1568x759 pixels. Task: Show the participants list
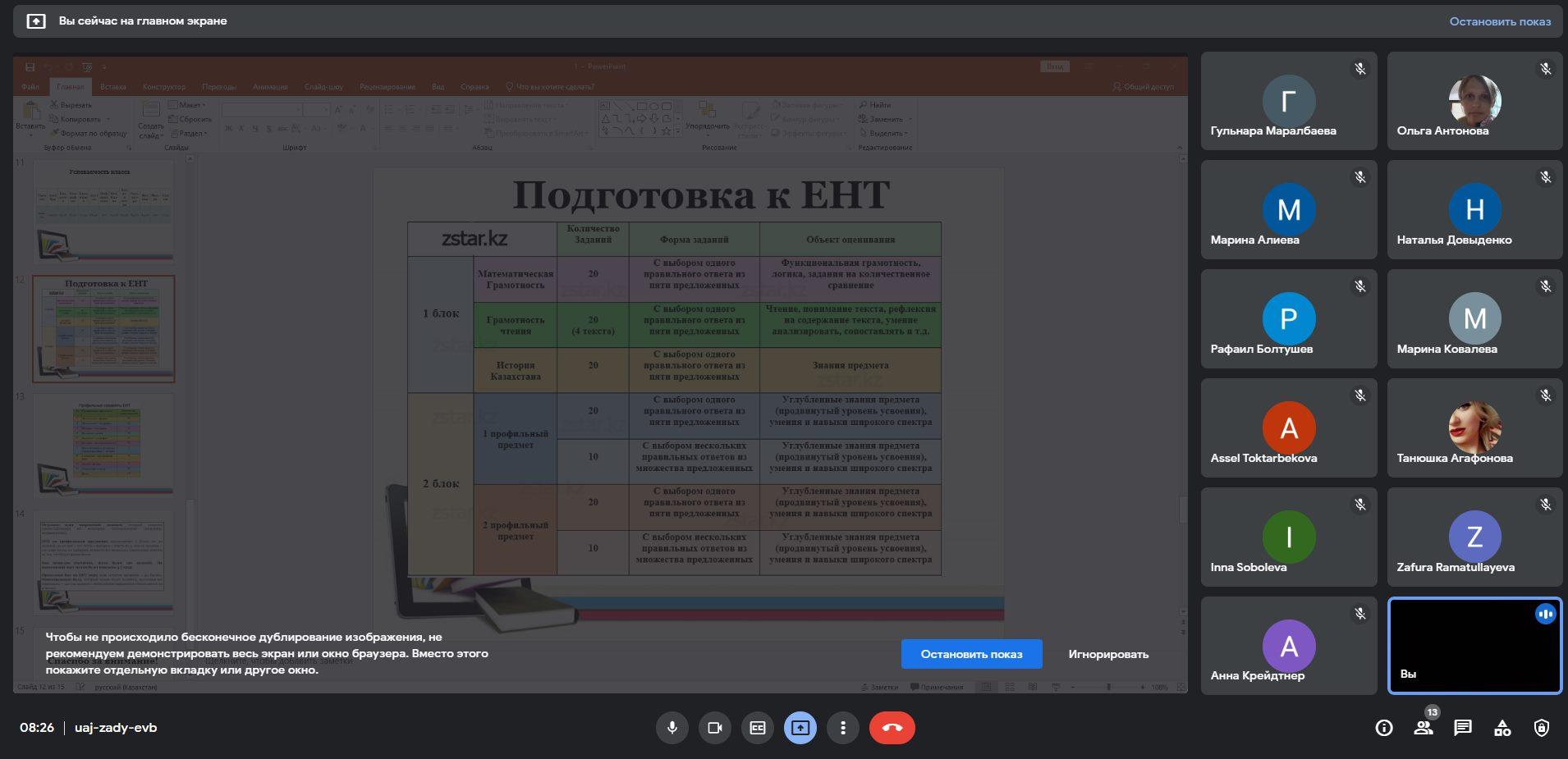[1424, 728]
